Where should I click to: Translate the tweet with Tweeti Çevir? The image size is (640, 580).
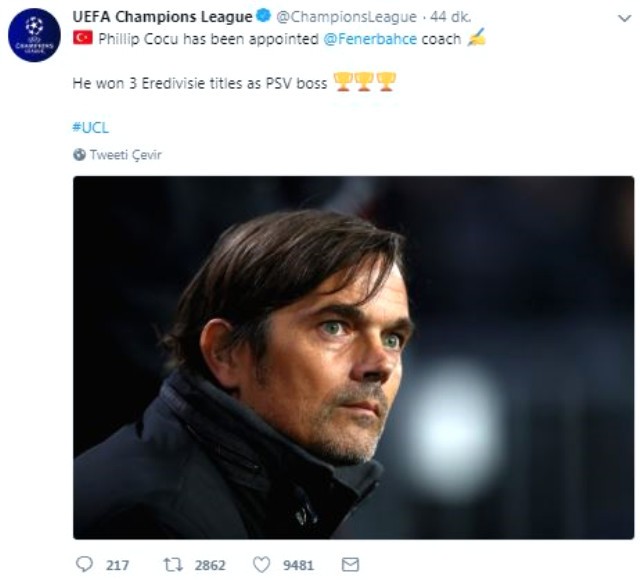(125, 155)
